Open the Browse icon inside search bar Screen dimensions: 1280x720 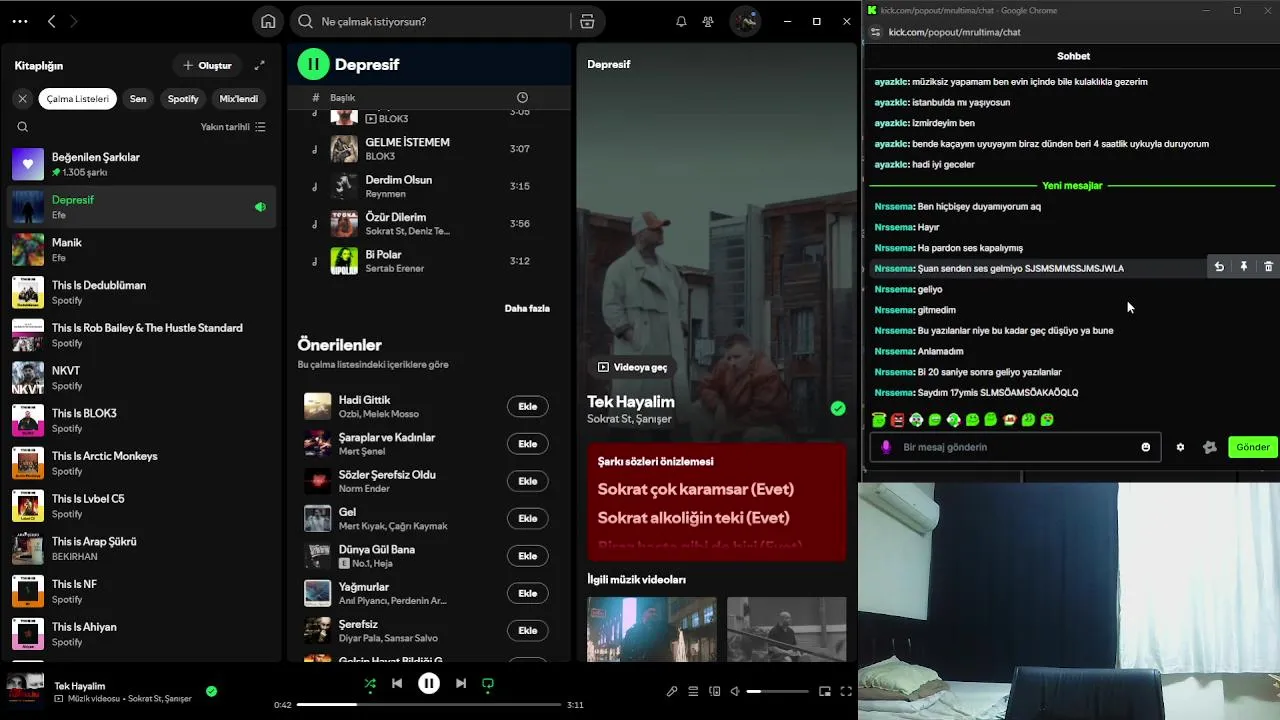point(587,21)
